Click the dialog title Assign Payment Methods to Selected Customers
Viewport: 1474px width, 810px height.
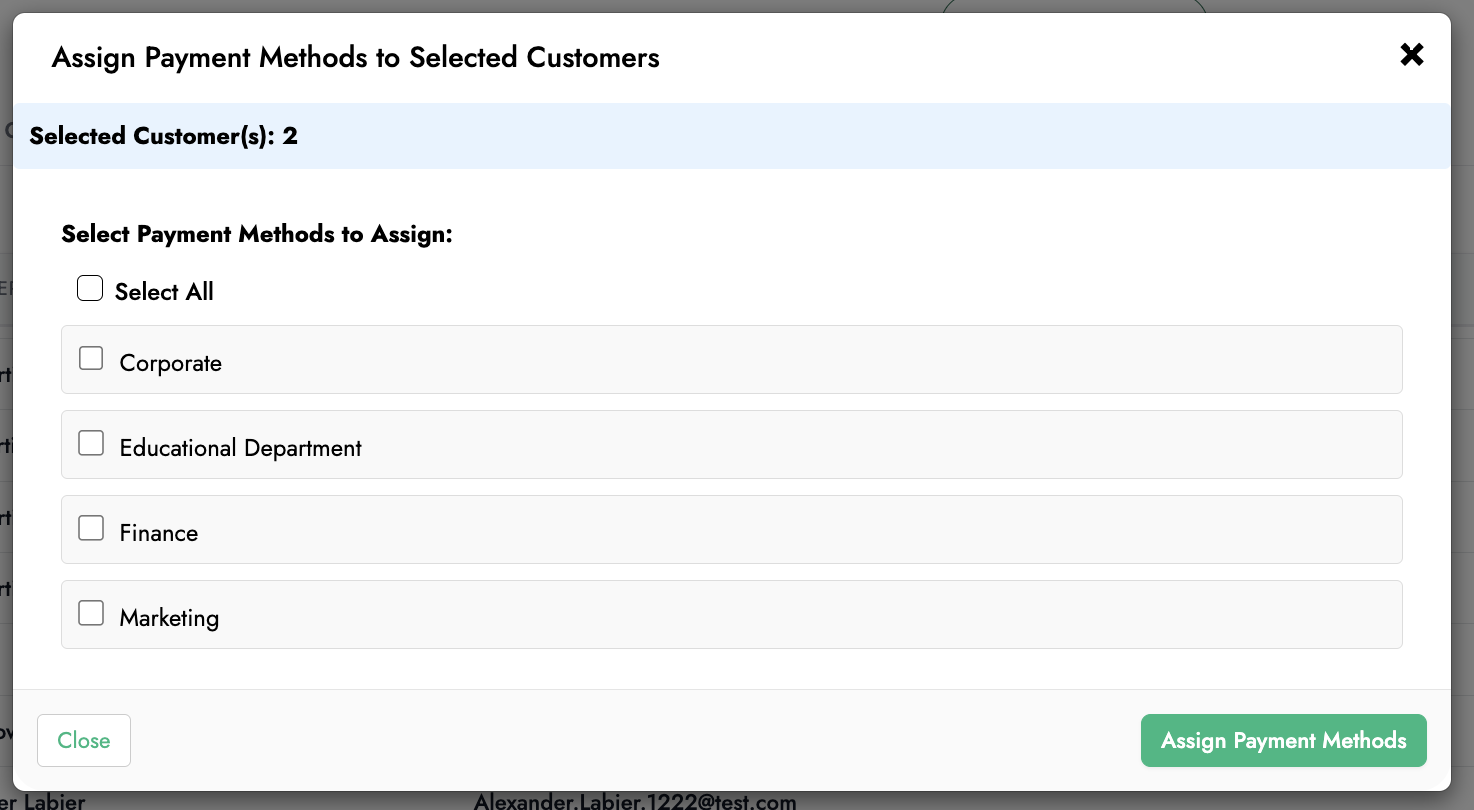[x=355, y=58]
